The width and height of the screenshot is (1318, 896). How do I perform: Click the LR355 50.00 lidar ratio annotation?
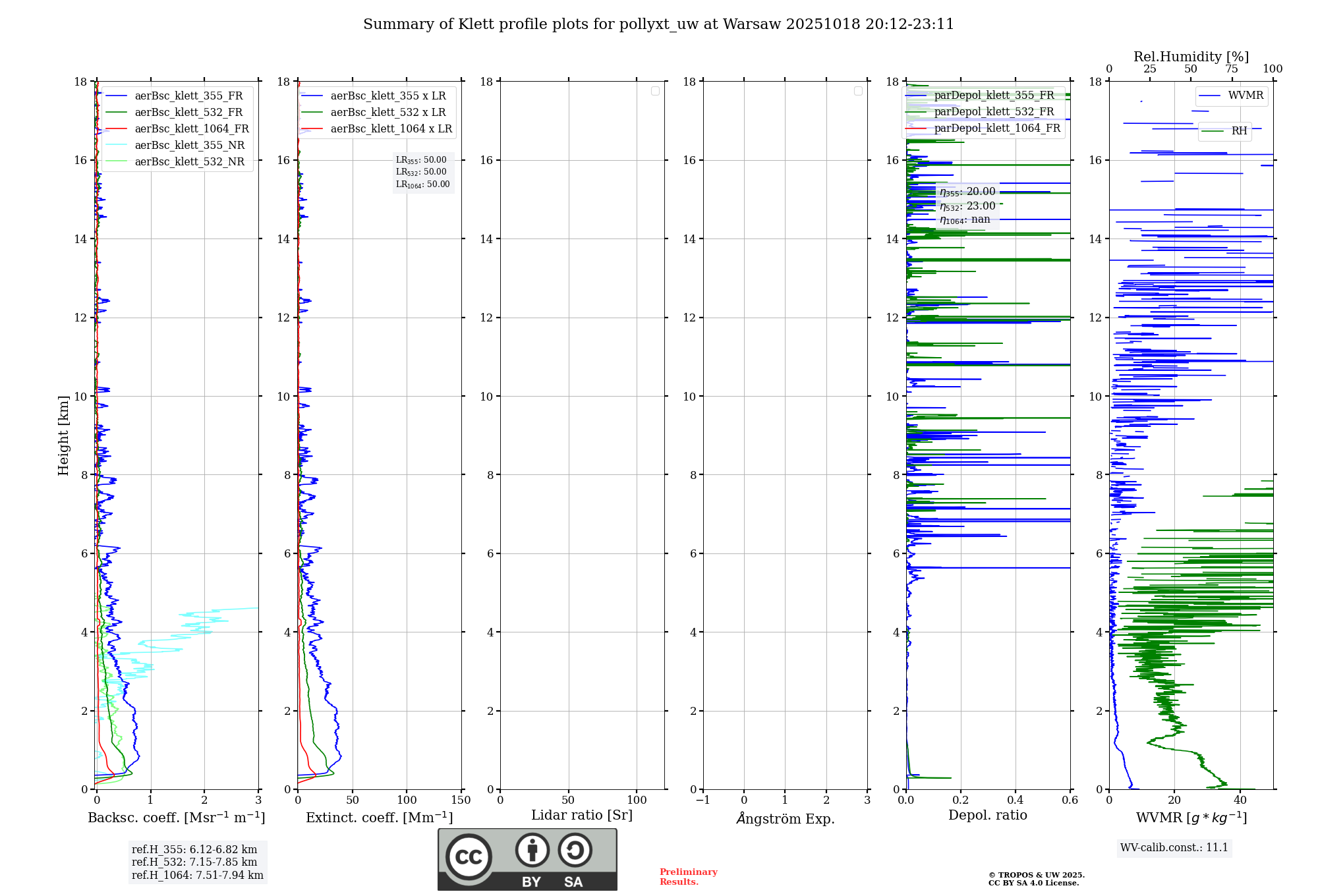pos(421,160)
